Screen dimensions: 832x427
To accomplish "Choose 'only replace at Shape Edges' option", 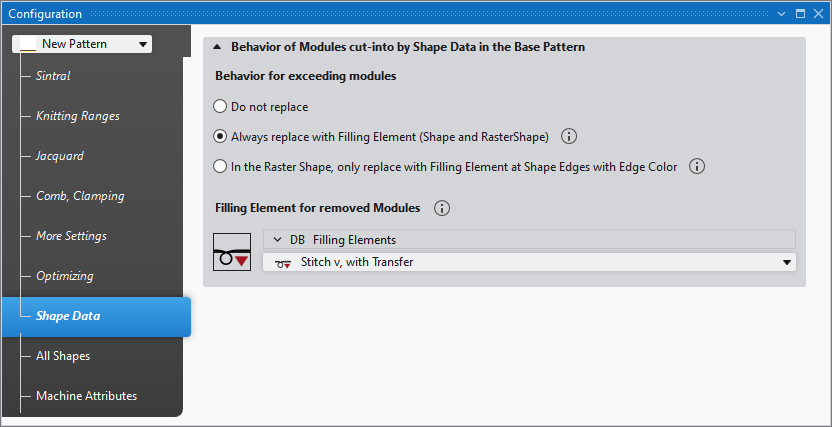I will coord(221,166).
